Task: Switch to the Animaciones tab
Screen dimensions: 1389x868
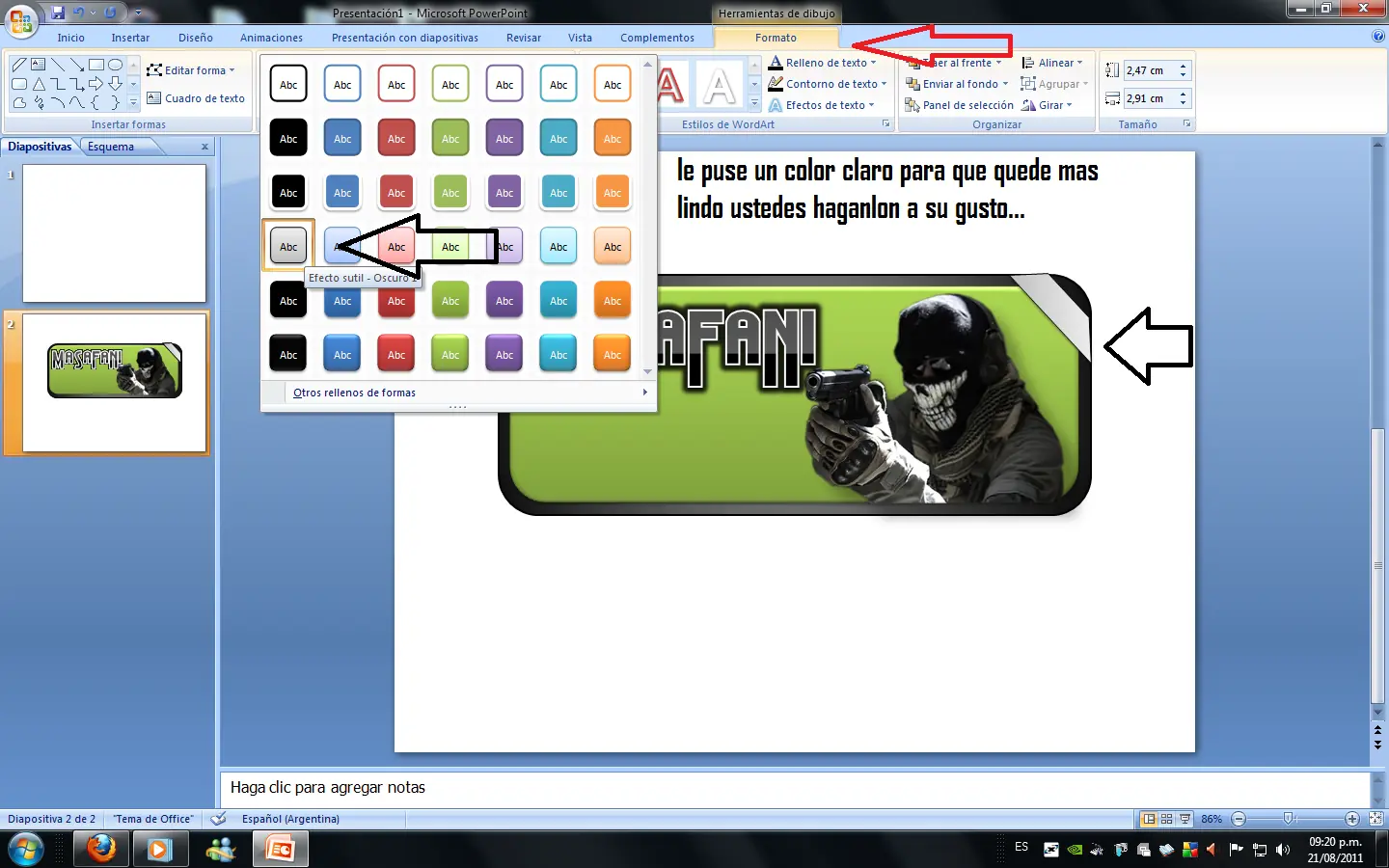Action: (x=271, y=38)
